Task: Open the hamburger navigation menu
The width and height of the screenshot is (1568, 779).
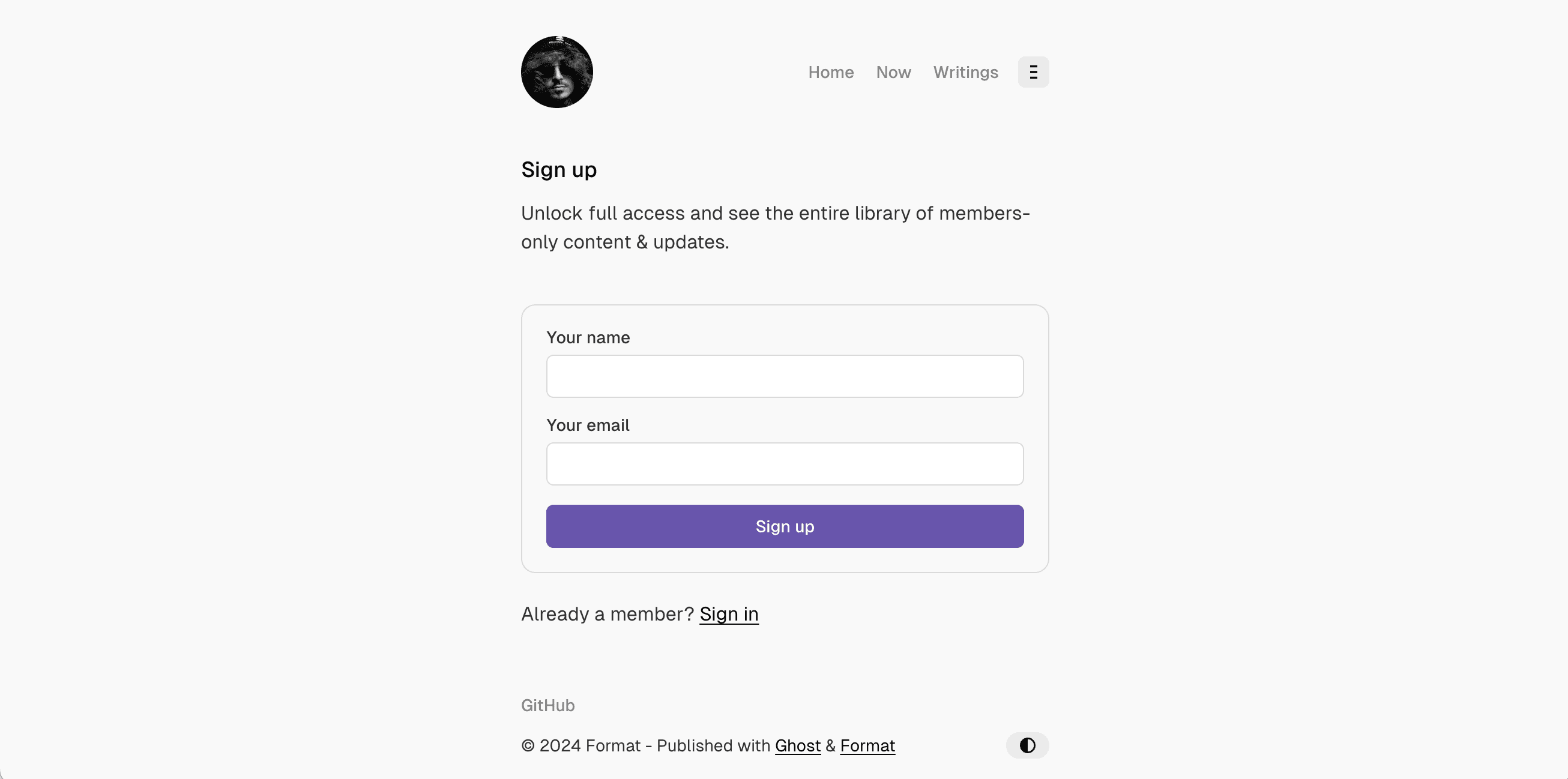Action: pyautogui.click(x=1033, y=72)
